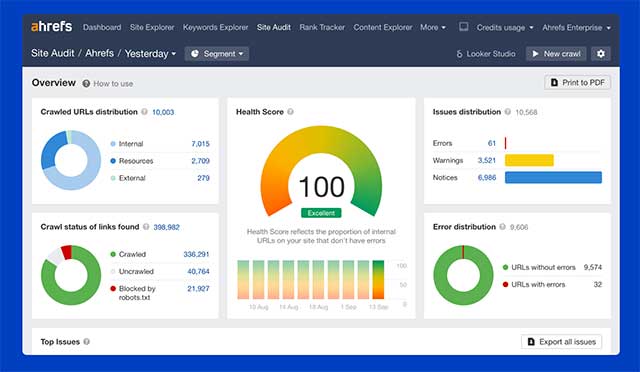Open the Ahrefs Enterprise account dropdown
The width and height of the screenshot is (640, 372).
tap(576, 28)
